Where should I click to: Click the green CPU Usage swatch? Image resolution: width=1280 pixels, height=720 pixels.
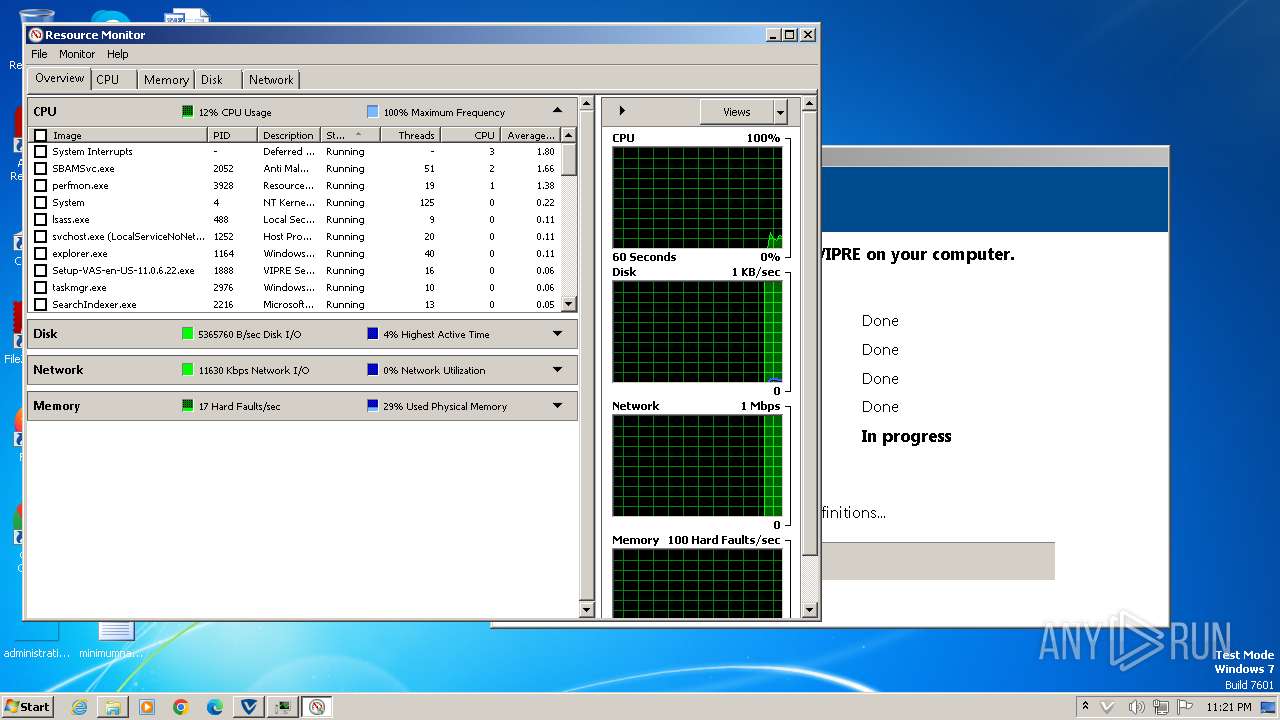coord(187,112)
